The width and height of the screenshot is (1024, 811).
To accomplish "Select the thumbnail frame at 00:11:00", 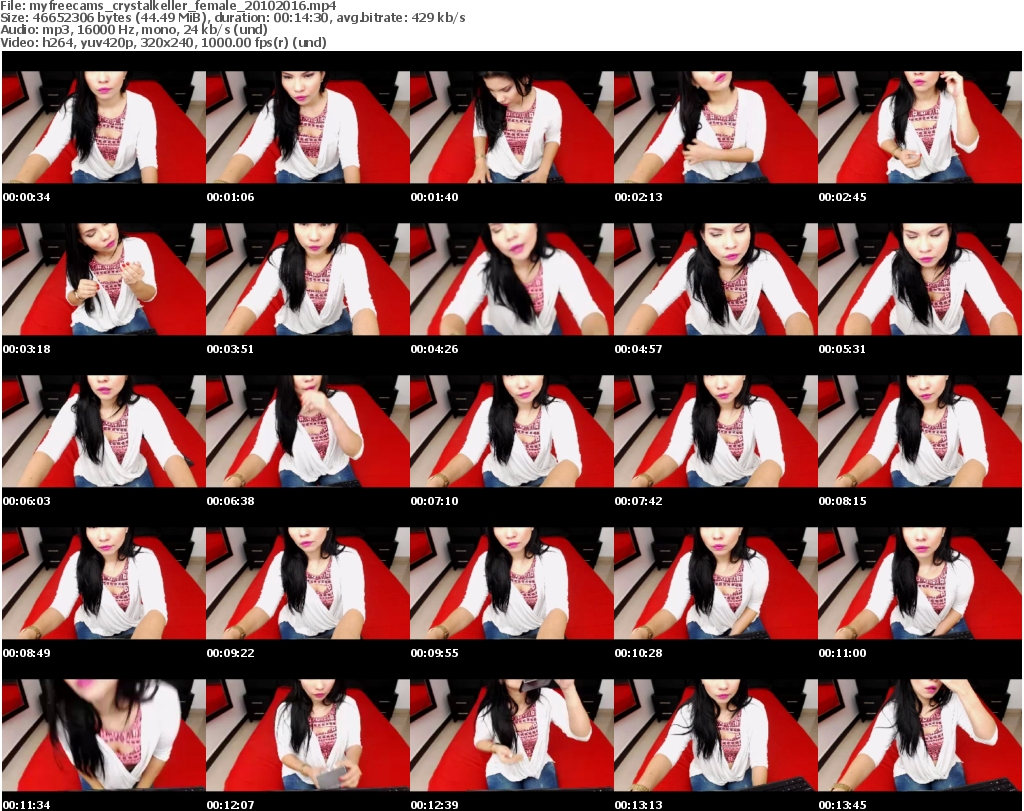I will pyautogui.click(x=920, y=584).
